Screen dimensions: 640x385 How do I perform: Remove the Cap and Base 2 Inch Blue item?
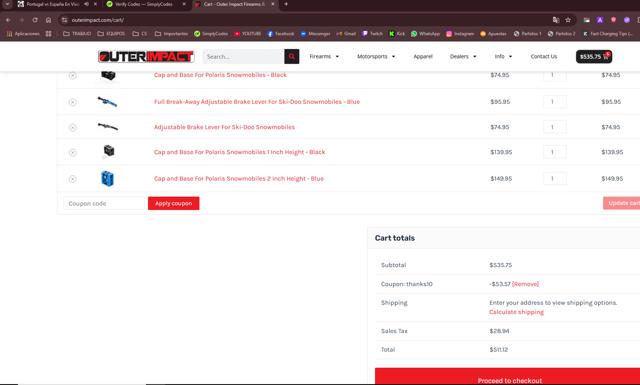pyautogui.click(x=72, y=179)
